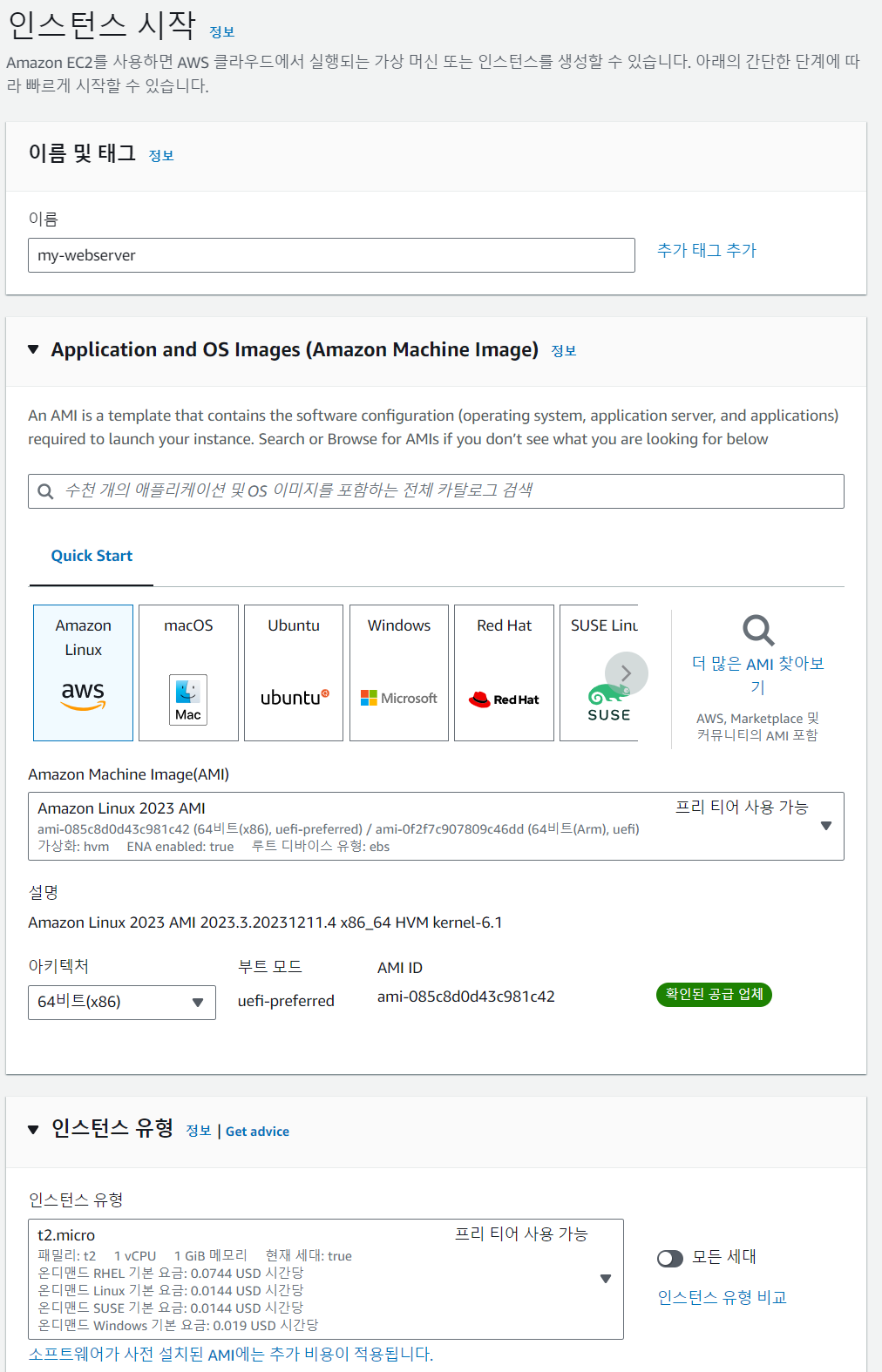
Task: Click the Get advice link
Action: tap(257, 1132)
